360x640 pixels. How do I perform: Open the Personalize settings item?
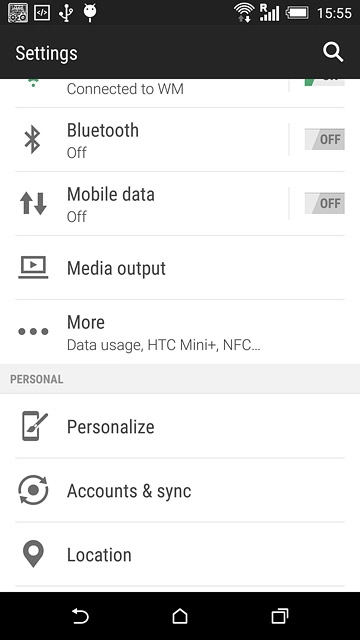point(180,426)
